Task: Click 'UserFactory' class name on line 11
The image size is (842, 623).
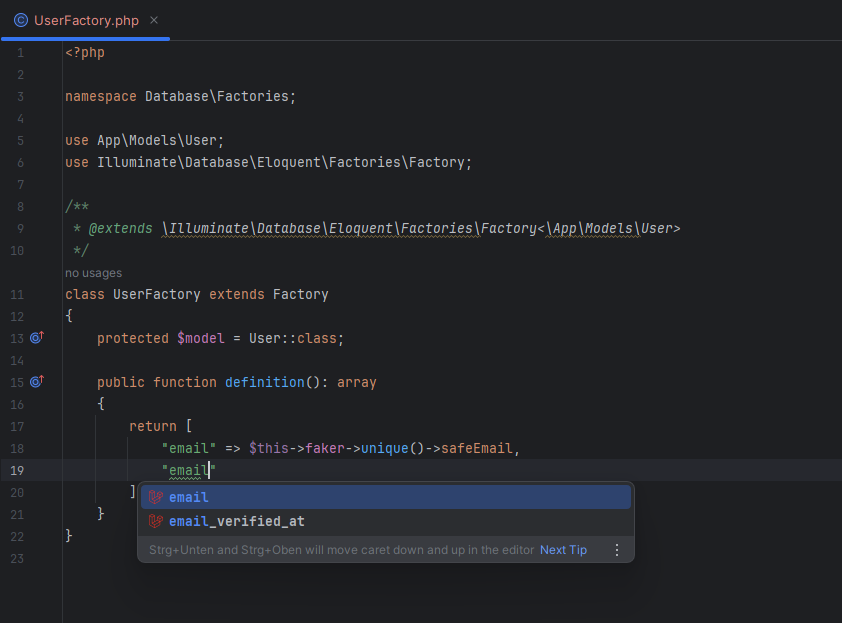Action: click(157, 294)
